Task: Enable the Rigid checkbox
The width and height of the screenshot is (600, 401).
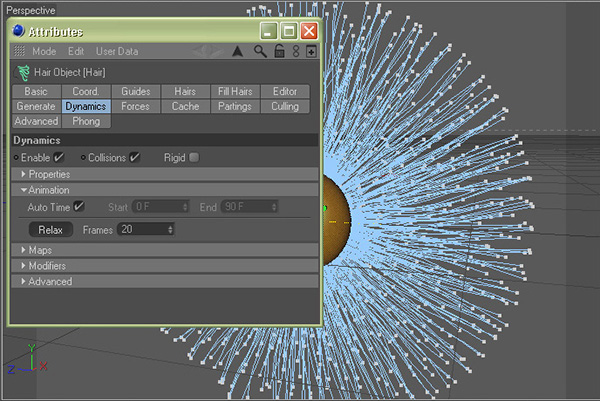Action: (194, 157)
